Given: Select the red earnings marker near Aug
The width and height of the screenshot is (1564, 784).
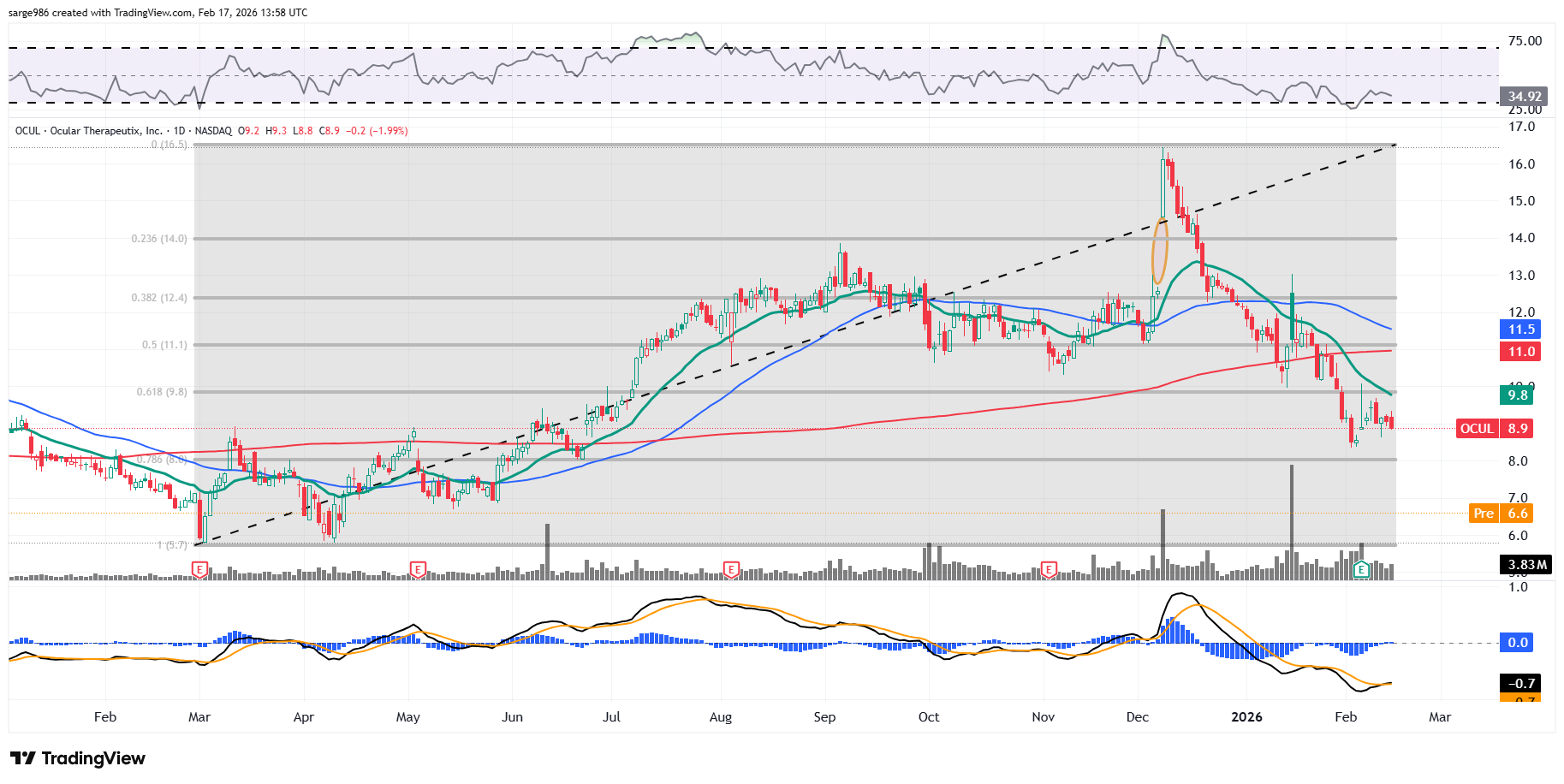Looking at the screenshot, I should [731, 569].
